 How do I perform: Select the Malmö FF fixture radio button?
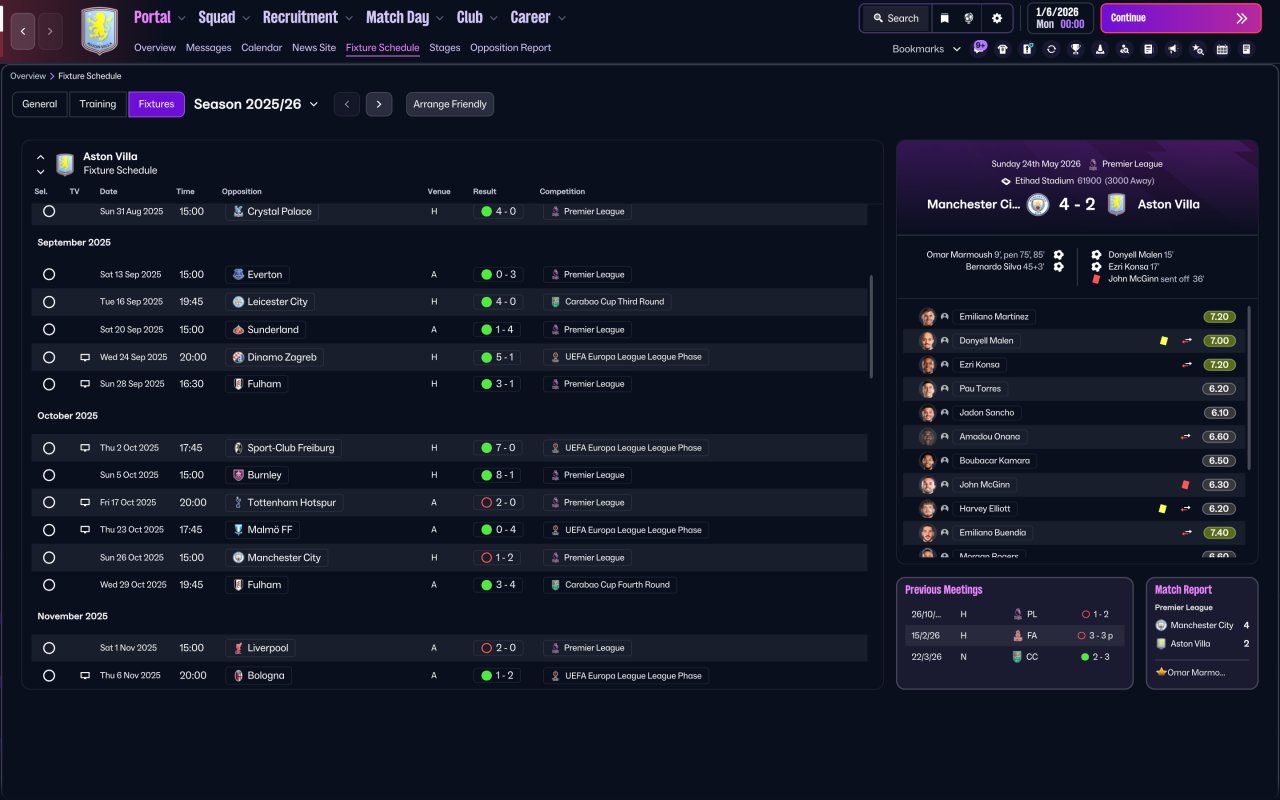(49, 530)
